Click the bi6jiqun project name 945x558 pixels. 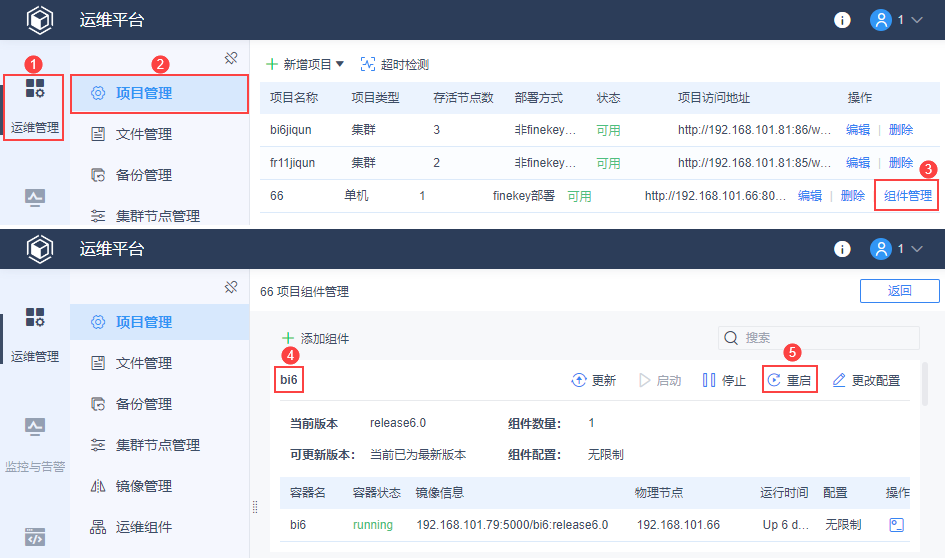coord(290,130)
